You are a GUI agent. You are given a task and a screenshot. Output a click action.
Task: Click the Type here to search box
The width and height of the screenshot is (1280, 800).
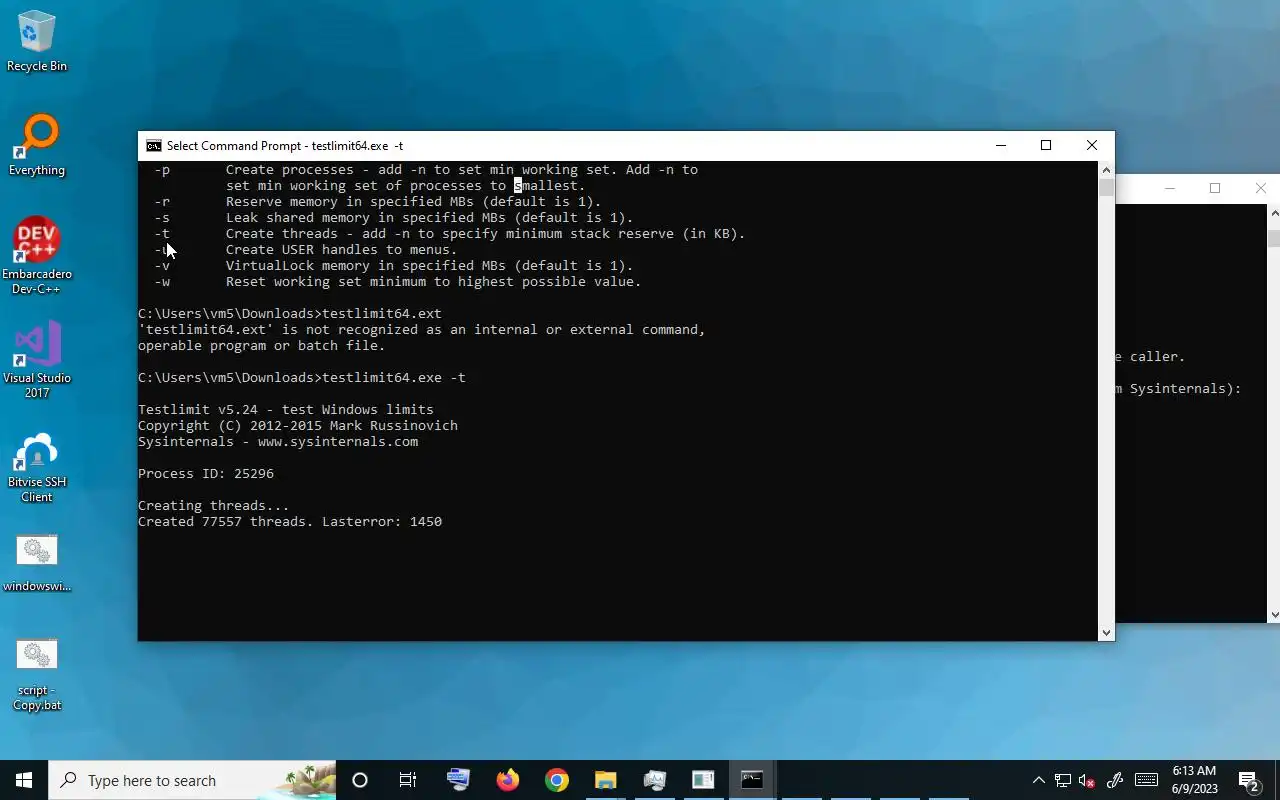(192, 780)
